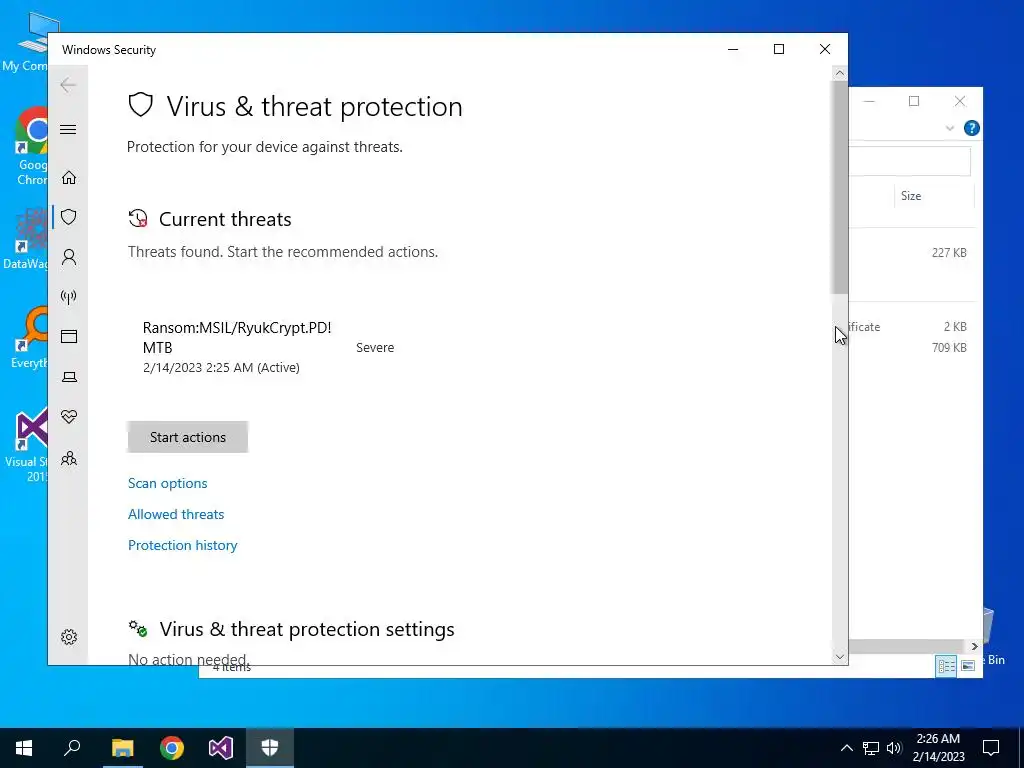This screenshot has width=1024, height=768.
Task: Show hidden system tray icons chevron
Action: tap(846, 748)
